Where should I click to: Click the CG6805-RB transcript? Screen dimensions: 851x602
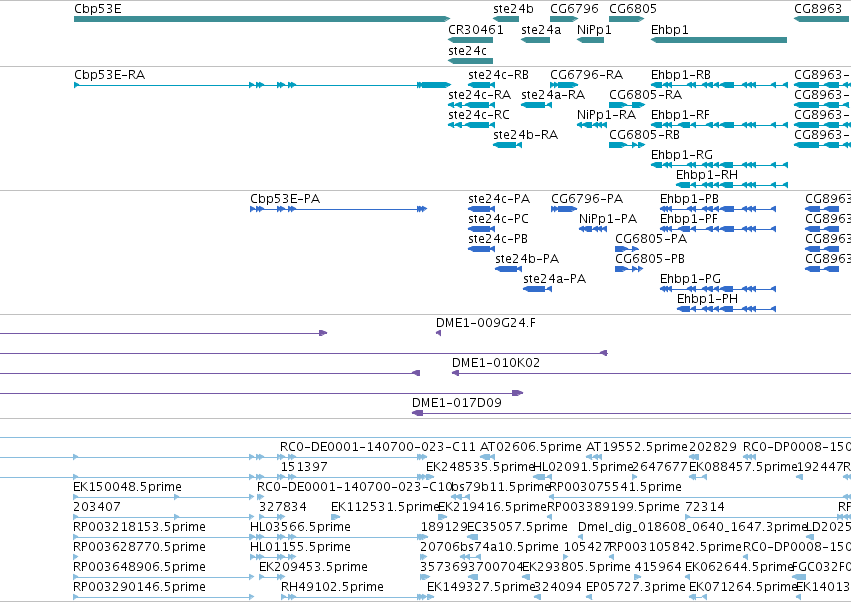click(x=627, y=145)
